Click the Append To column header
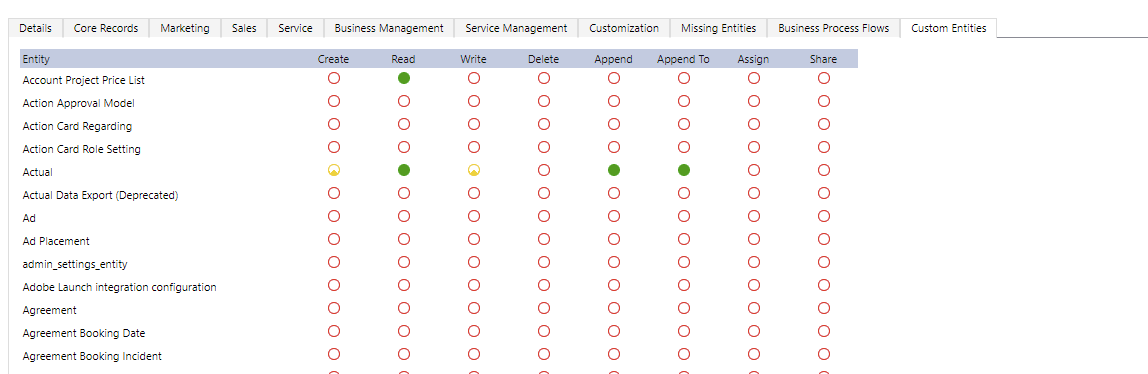Screen dimensions: 1148x374 pos(683,59)
